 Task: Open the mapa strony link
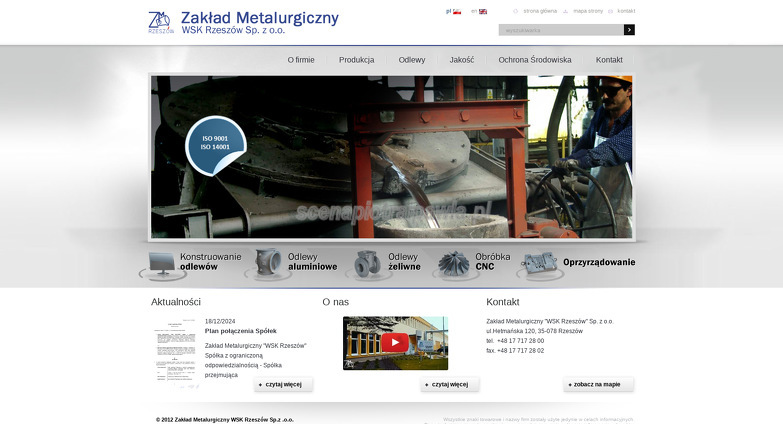[588, 11]
